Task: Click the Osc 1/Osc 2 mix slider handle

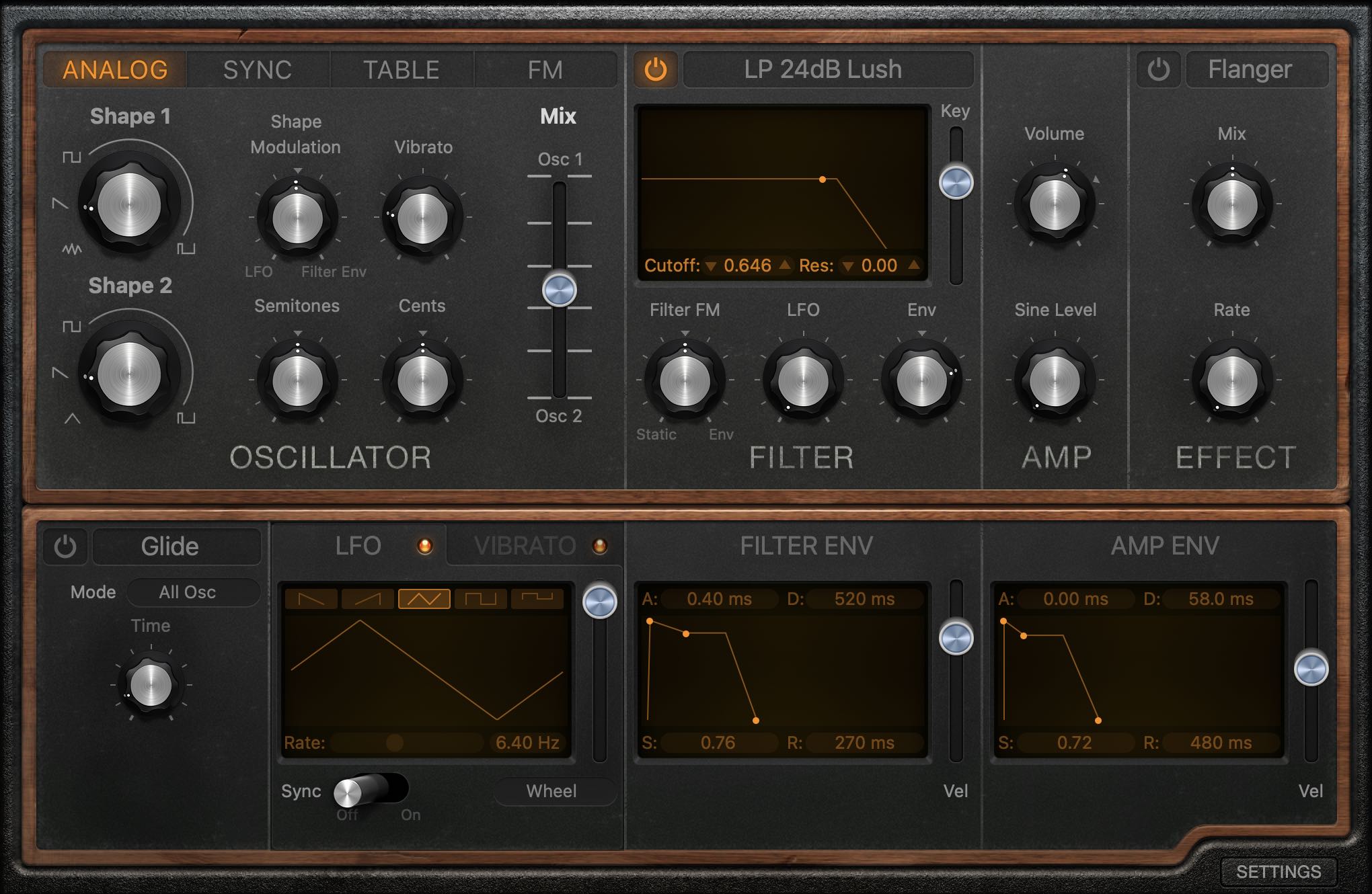Action: (x=560, y=290)
